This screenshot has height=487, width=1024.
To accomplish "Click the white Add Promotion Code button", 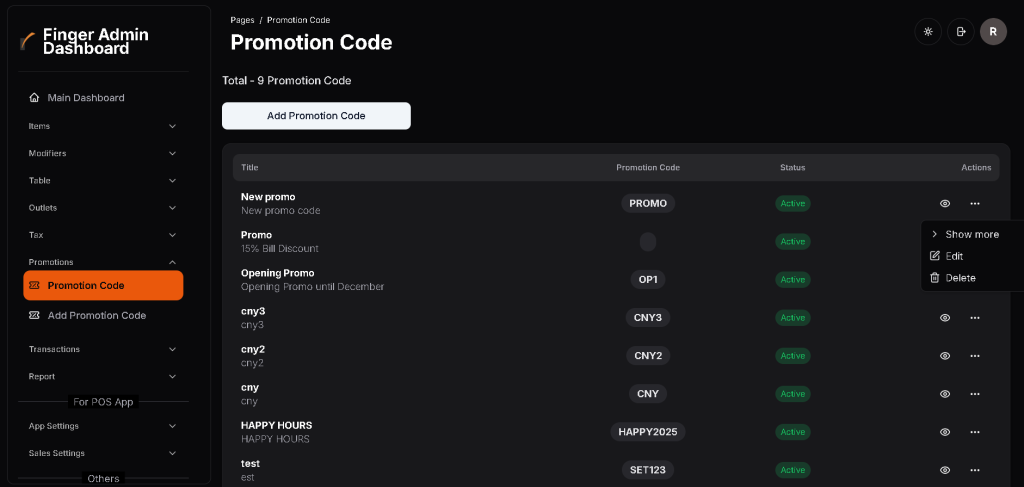I will point(316,116).
